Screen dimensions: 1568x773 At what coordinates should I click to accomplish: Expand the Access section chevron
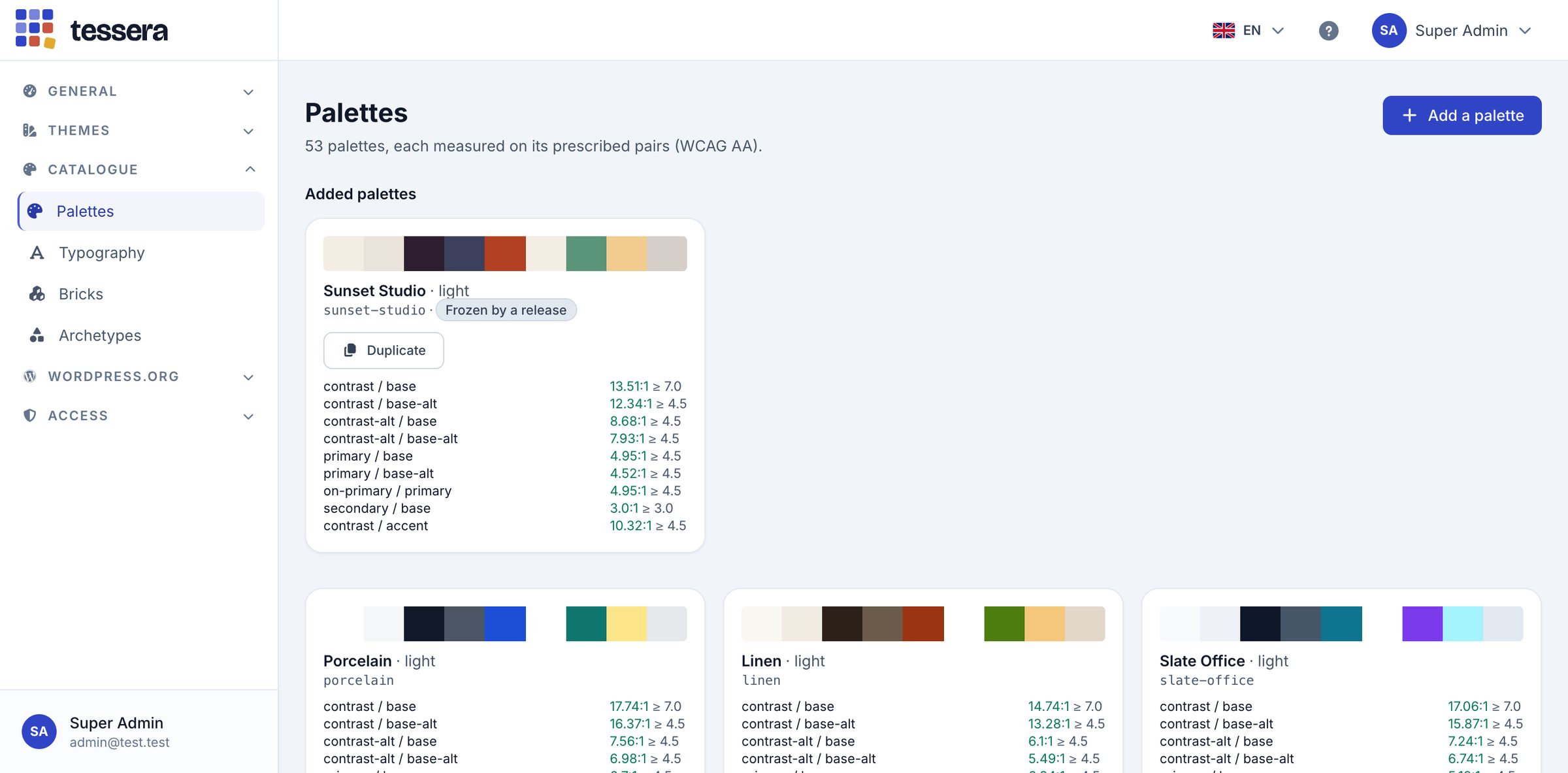[248, 416]
